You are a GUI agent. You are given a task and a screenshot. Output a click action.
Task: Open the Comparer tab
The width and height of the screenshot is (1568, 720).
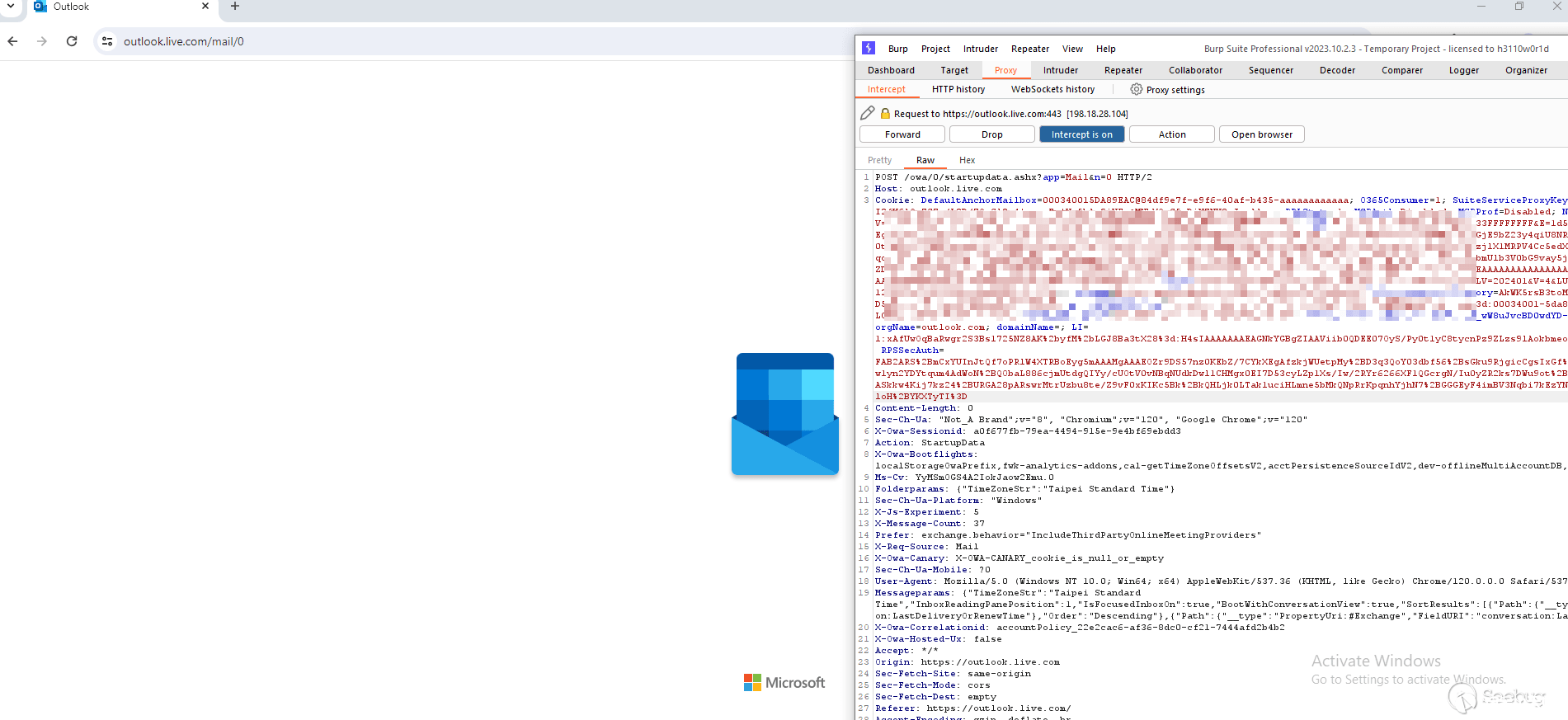click(1402, 70)
